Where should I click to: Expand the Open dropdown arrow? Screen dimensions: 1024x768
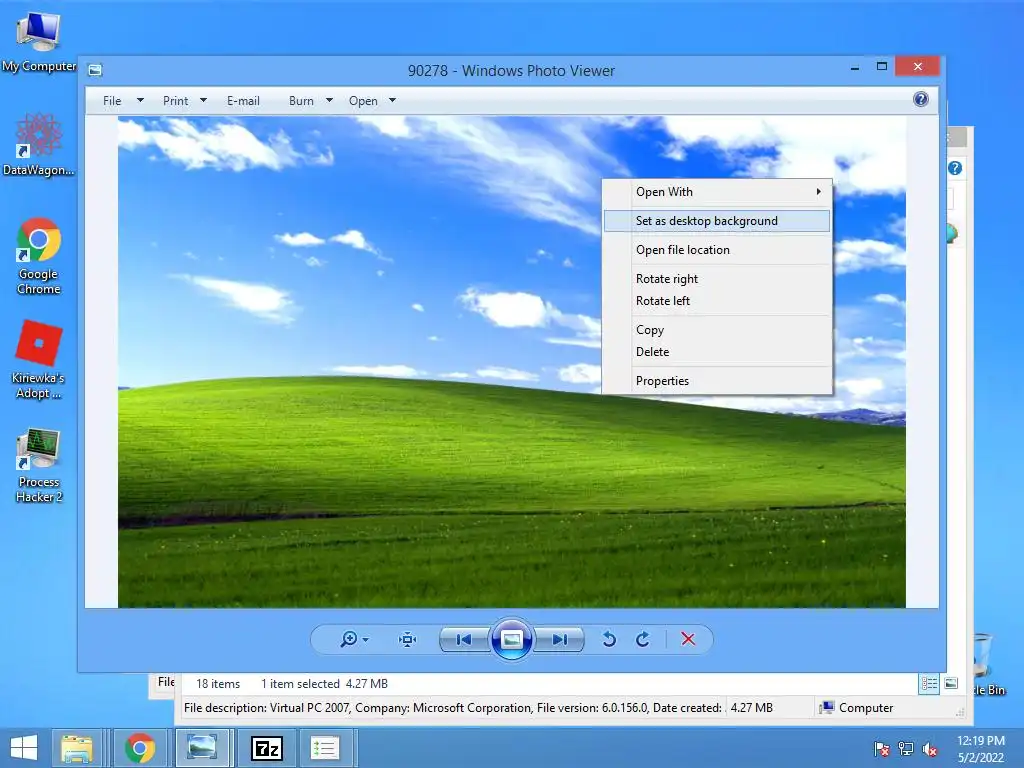[x=392, y=101]
